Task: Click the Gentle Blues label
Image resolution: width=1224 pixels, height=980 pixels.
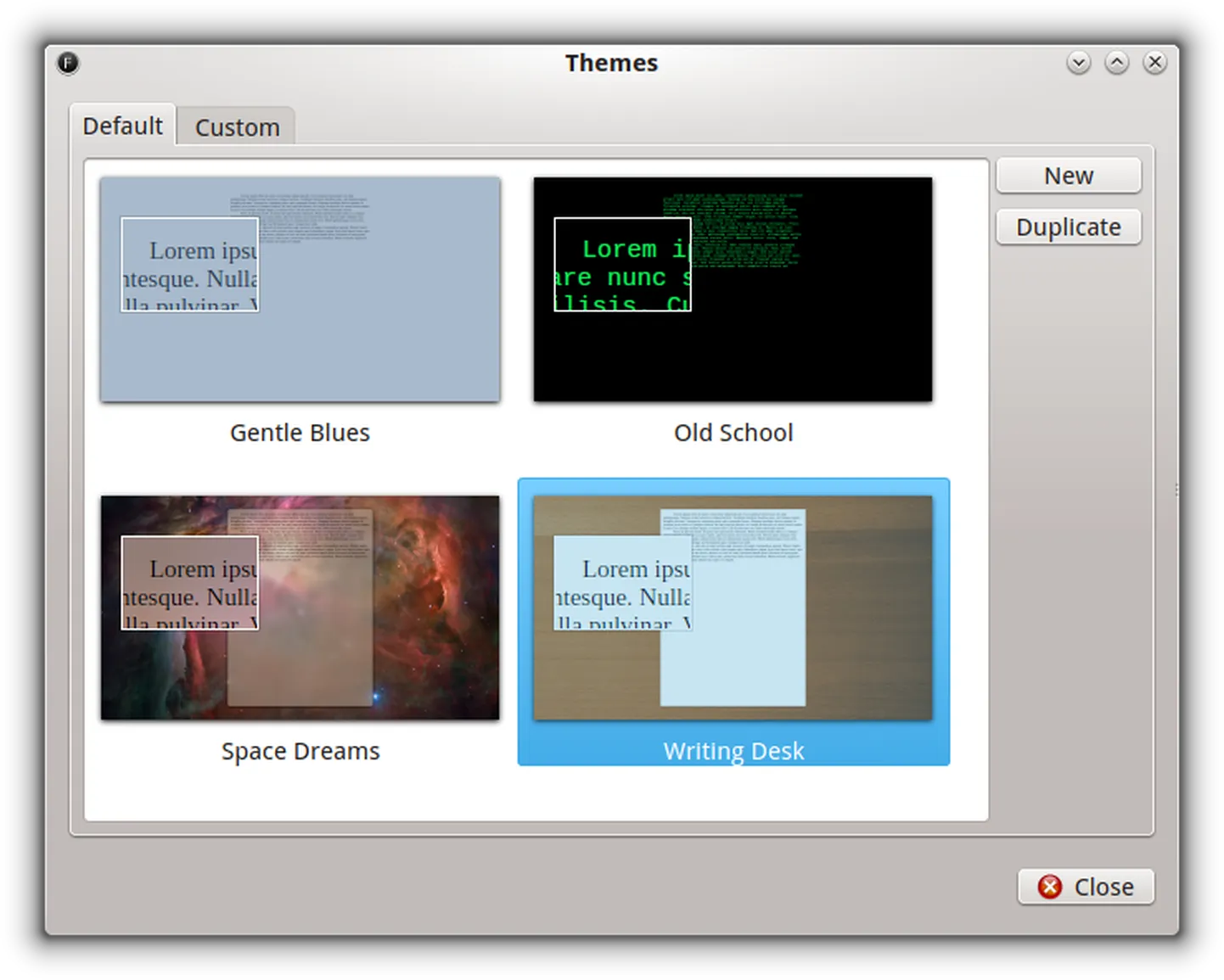Action: (x=300, y=433)
